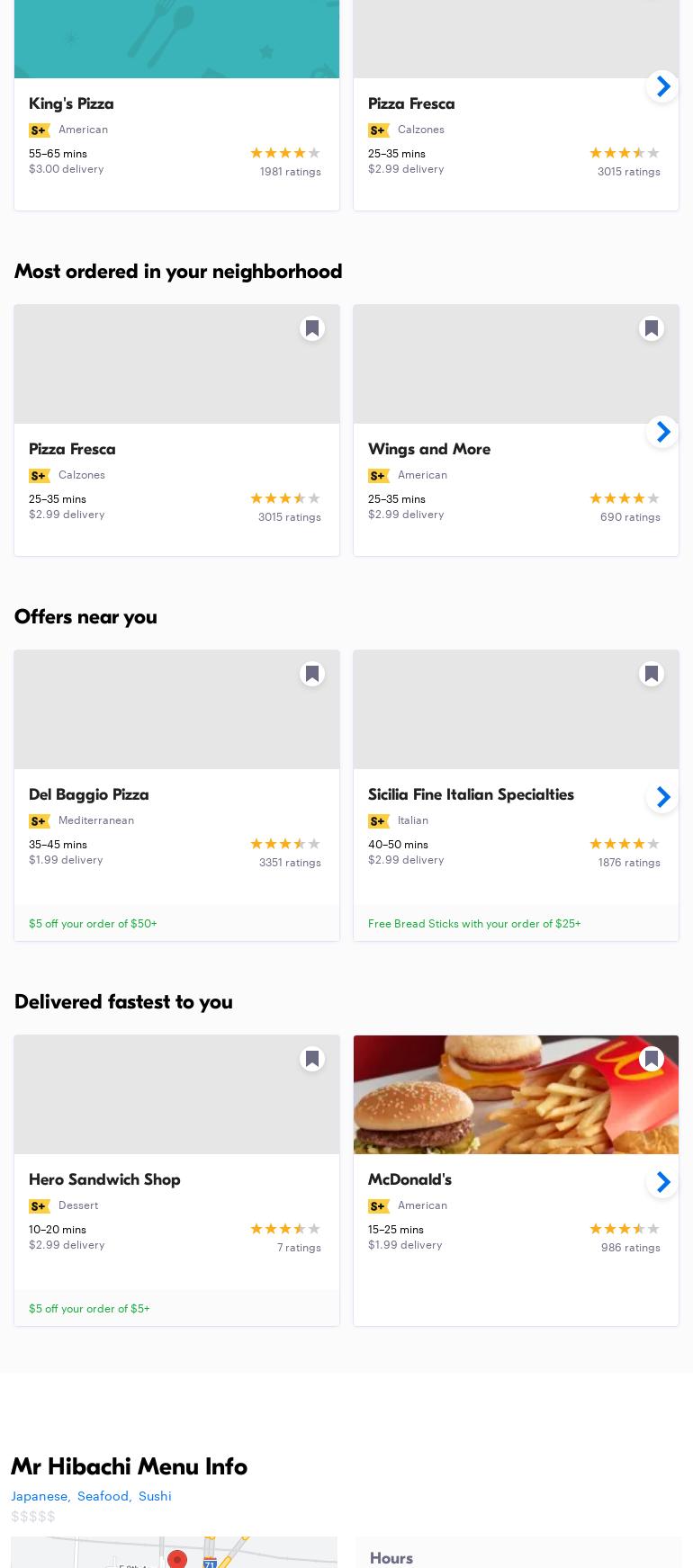Click next arrow in Delivered fastest row
The width and height of the screenshot is (693, 1568).
[x=662, y=1182]
